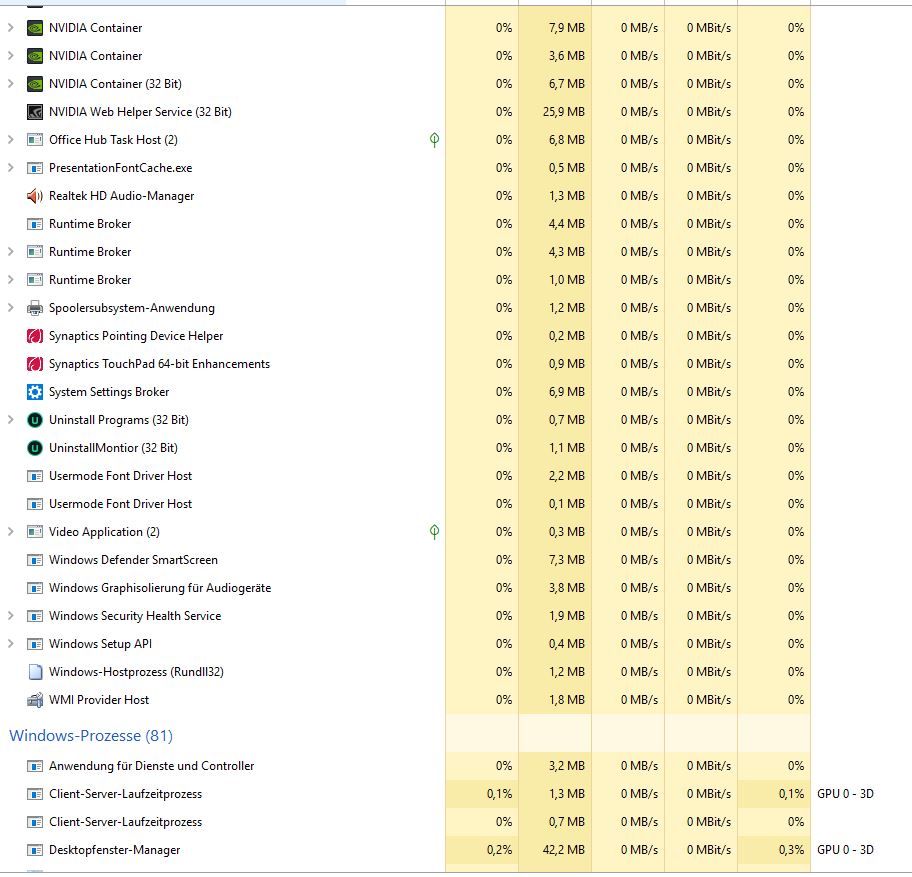Image resolution: width=912 pixels, height=877 pixels.
Task: Click the Windows Graphisolierung für Audiogeräte icon
Action: coord(35,588)
